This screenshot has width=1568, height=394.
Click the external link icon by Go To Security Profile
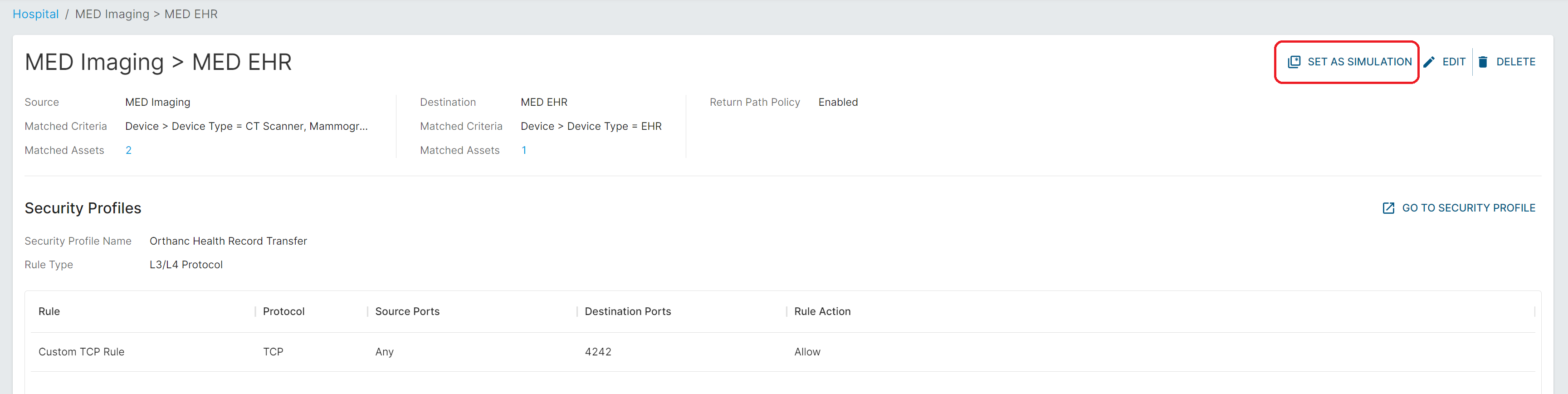(x=1388, y=208)
